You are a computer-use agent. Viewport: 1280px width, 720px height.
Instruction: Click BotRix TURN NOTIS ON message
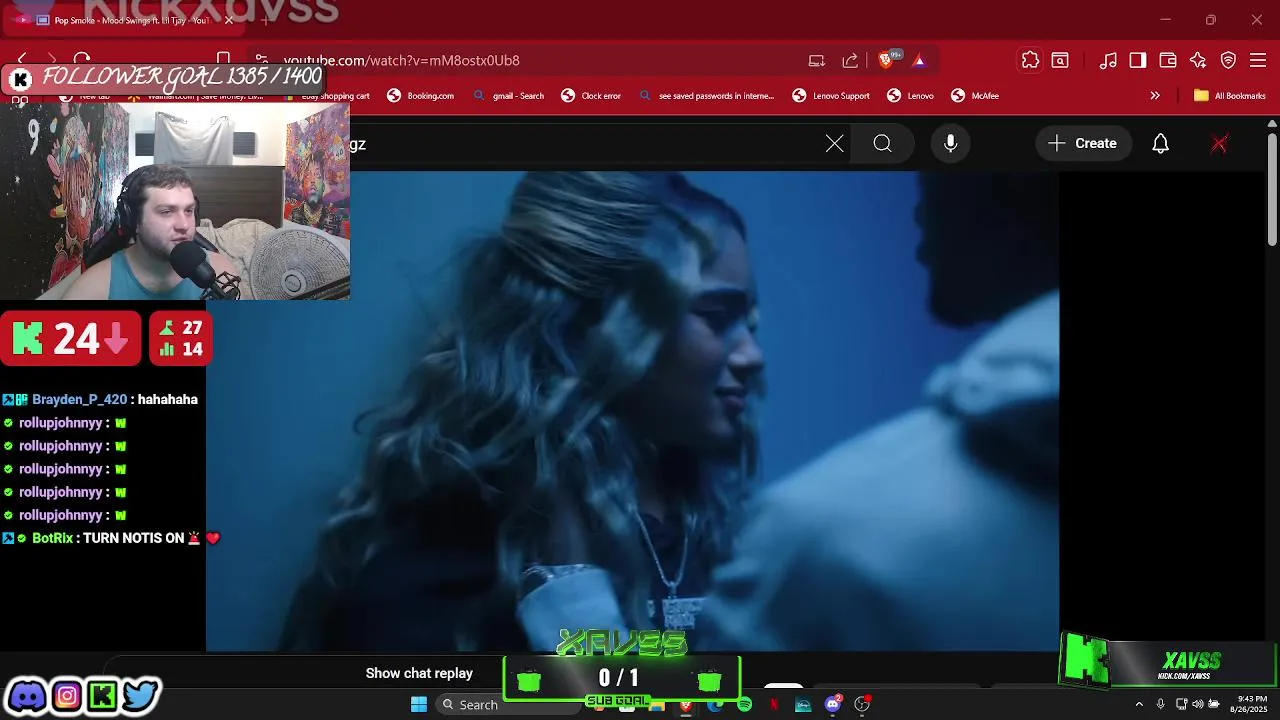110,538
